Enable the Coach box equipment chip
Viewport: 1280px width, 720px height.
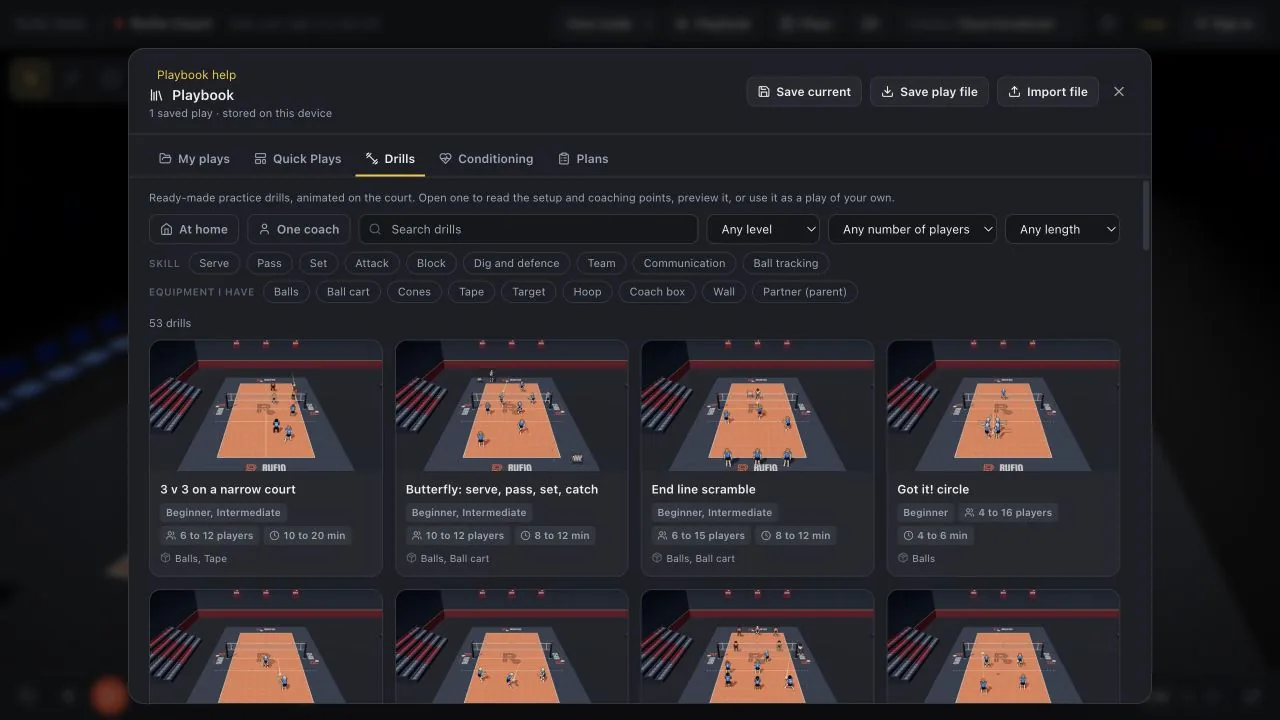[x=657, y=292]
